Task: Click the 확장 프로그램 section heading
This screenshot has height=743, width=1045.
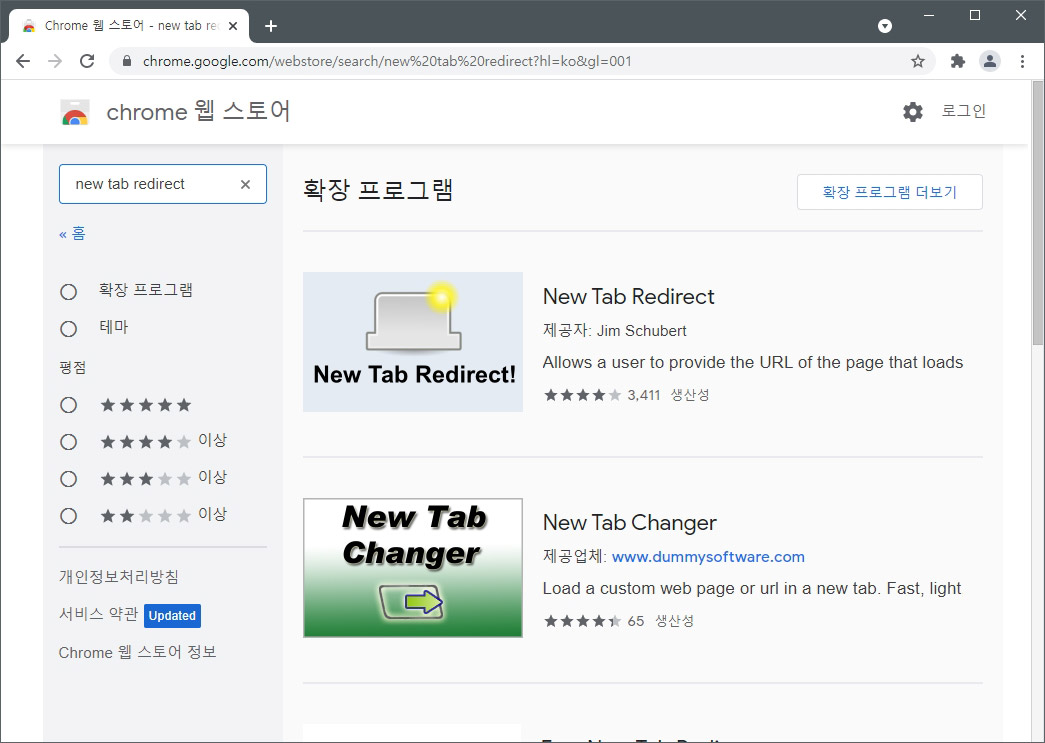Action: coord(378,190)
